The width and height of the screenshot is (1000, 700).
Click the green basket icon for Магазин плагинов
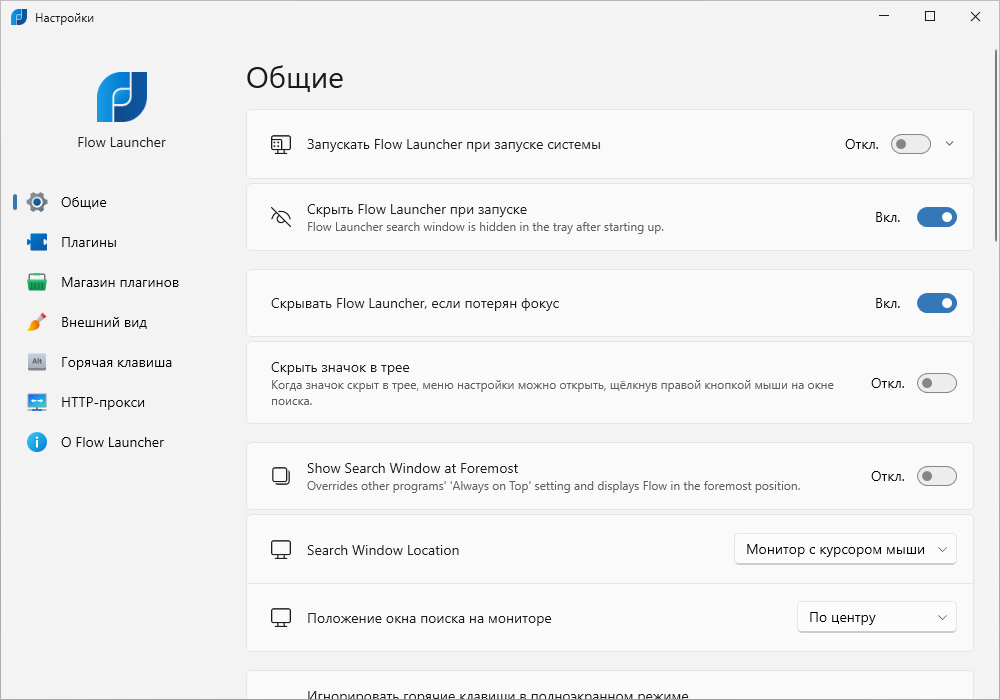pos(37,282)
